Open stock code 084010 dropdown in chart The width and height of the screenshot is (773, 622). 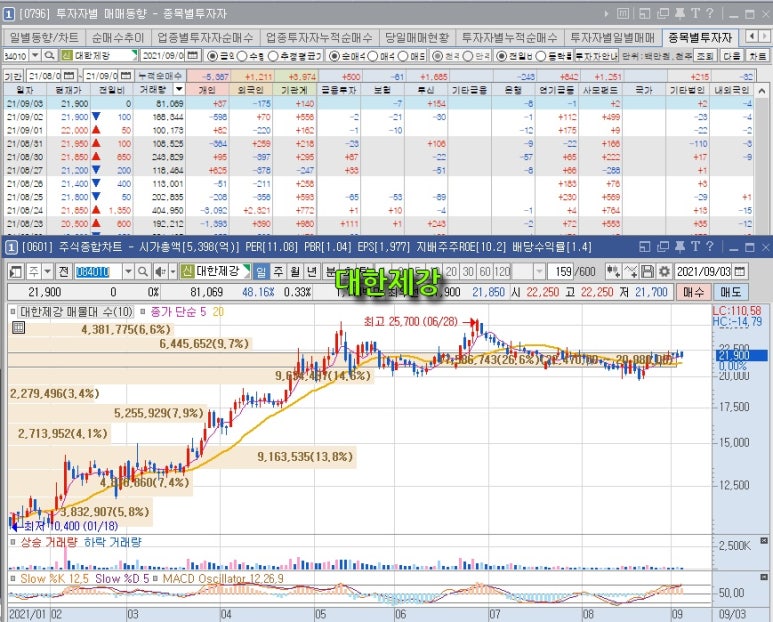(129, 271)
